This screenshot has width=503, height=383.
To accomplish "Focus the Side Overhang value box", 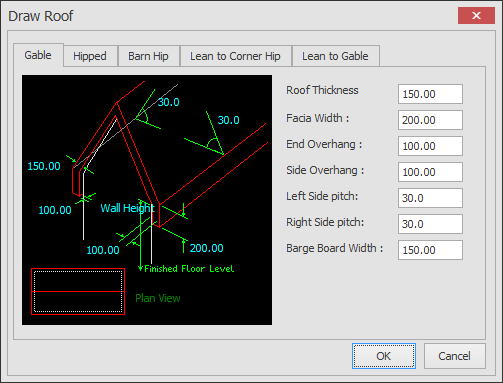I will (x=430, y=172).
